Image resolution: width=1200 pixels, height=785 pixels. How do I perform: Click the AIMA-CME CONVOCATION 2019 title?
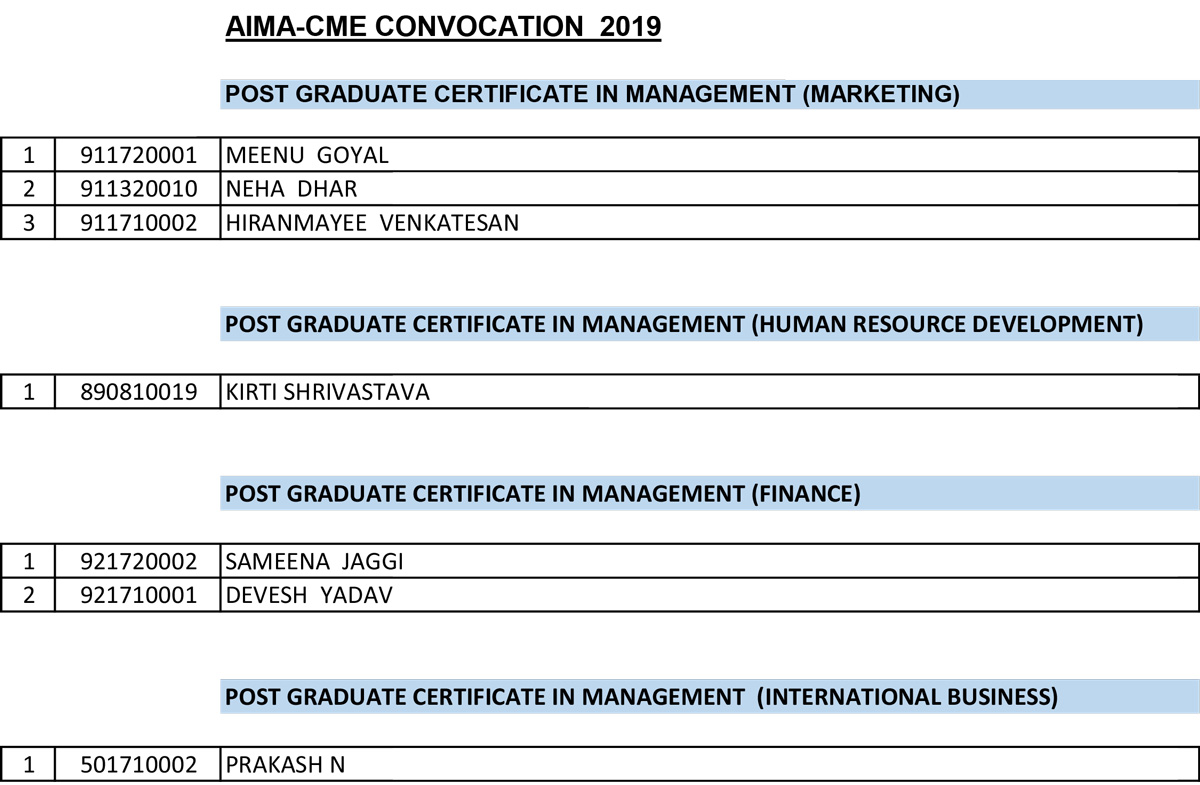click(444, 26)
